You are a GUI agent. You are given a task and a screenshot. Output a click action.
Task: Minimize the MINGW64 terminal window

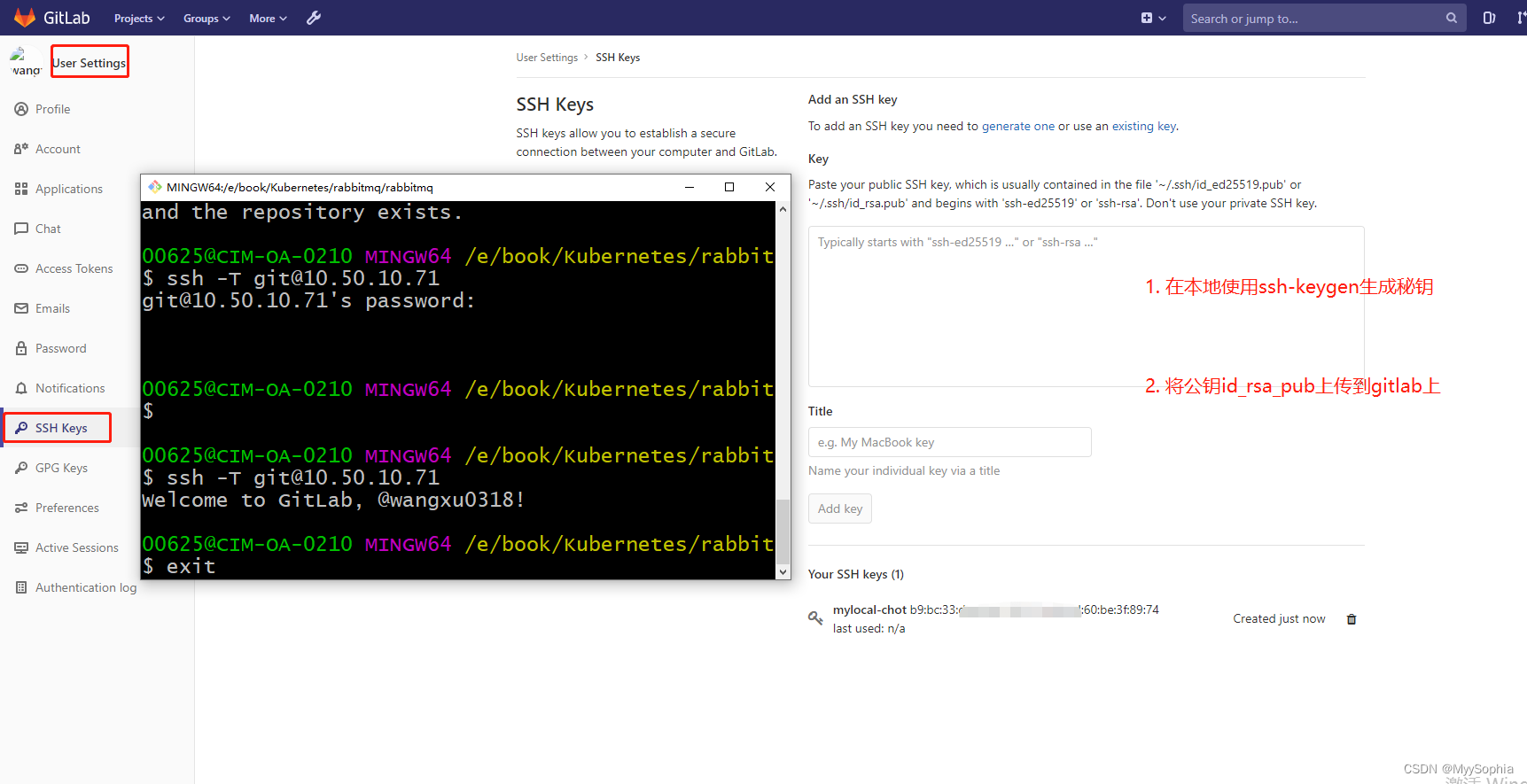pos(689,187)
